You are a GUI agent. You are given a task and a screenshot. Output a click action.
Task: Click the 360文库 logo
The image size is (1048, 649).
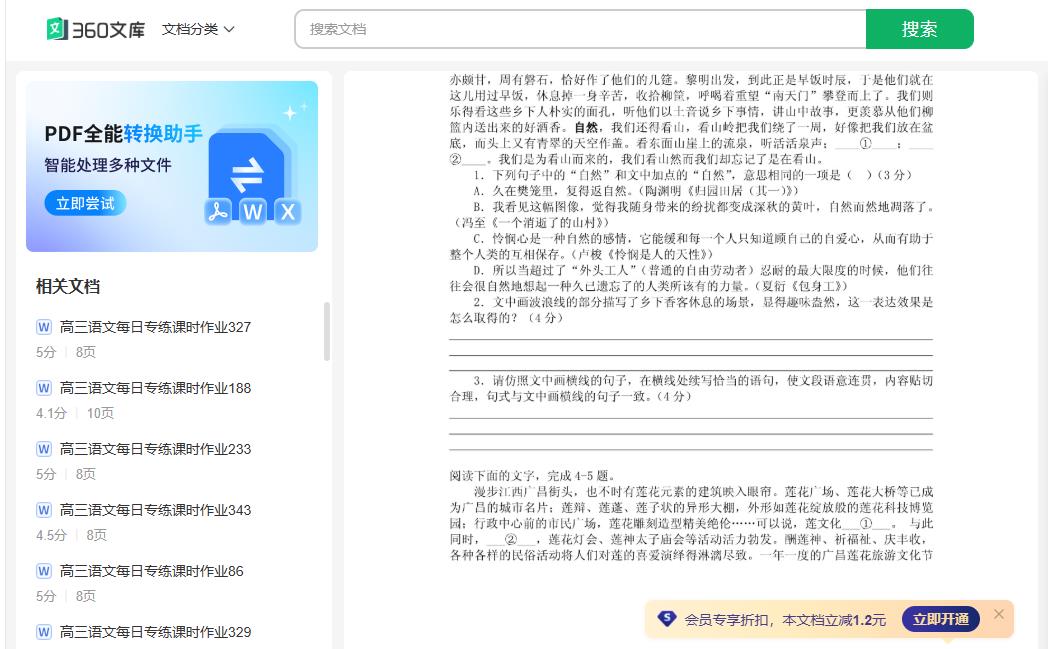pos(96,29)
